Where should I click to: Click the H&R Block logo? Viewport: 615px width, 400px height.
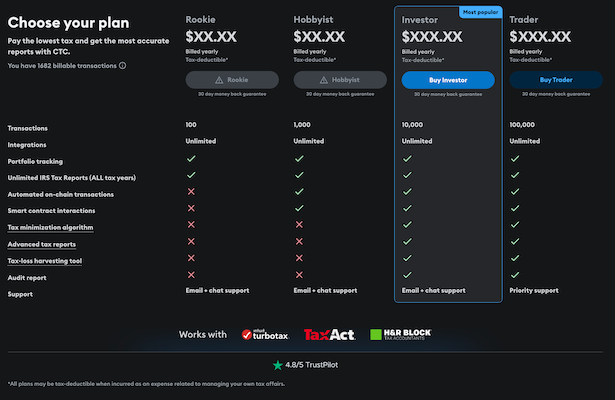400,334
